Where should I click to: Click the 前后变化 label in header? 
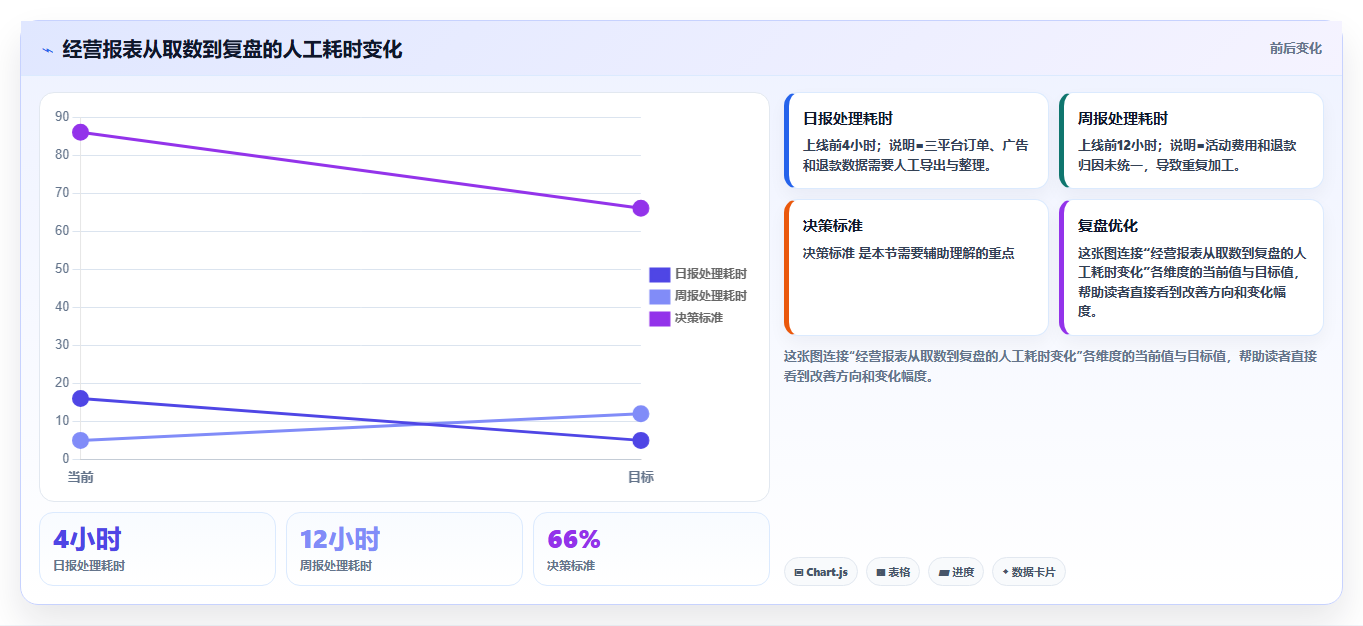1296,48
